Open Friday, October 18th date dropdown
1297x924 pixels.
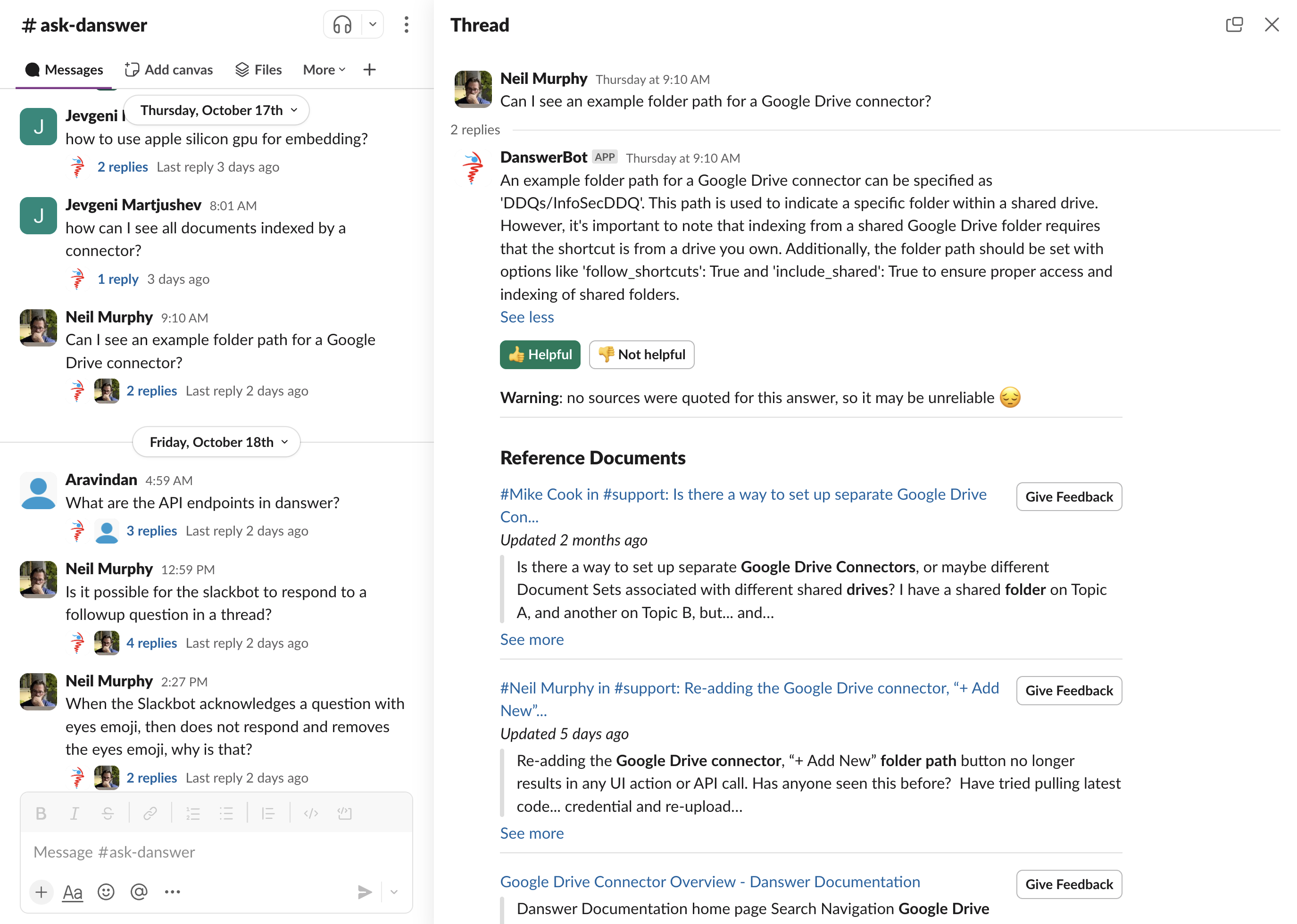[x=216, y=442]
